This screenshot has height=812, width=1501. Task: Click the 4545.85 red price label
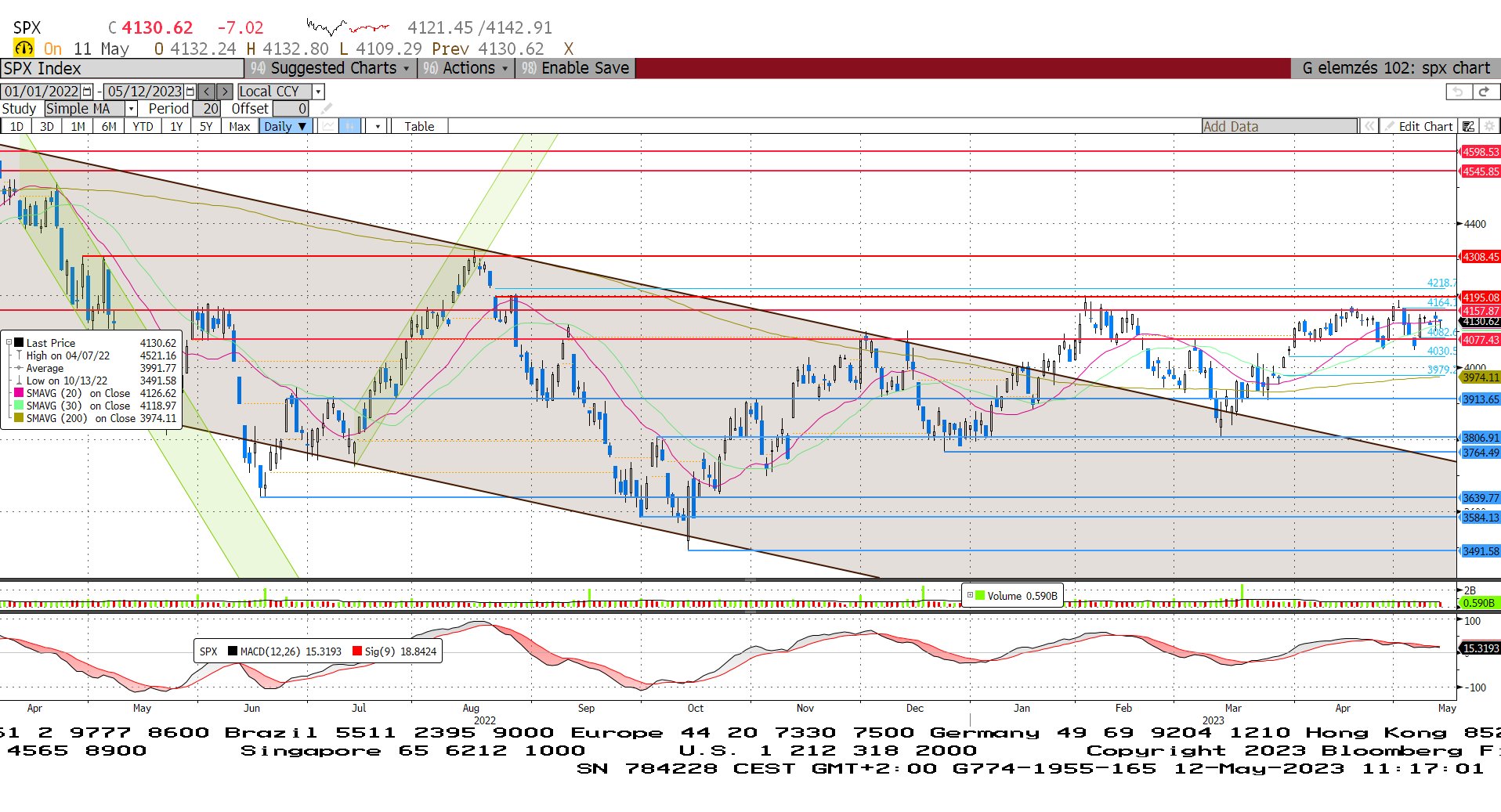tap(1480, 171)
